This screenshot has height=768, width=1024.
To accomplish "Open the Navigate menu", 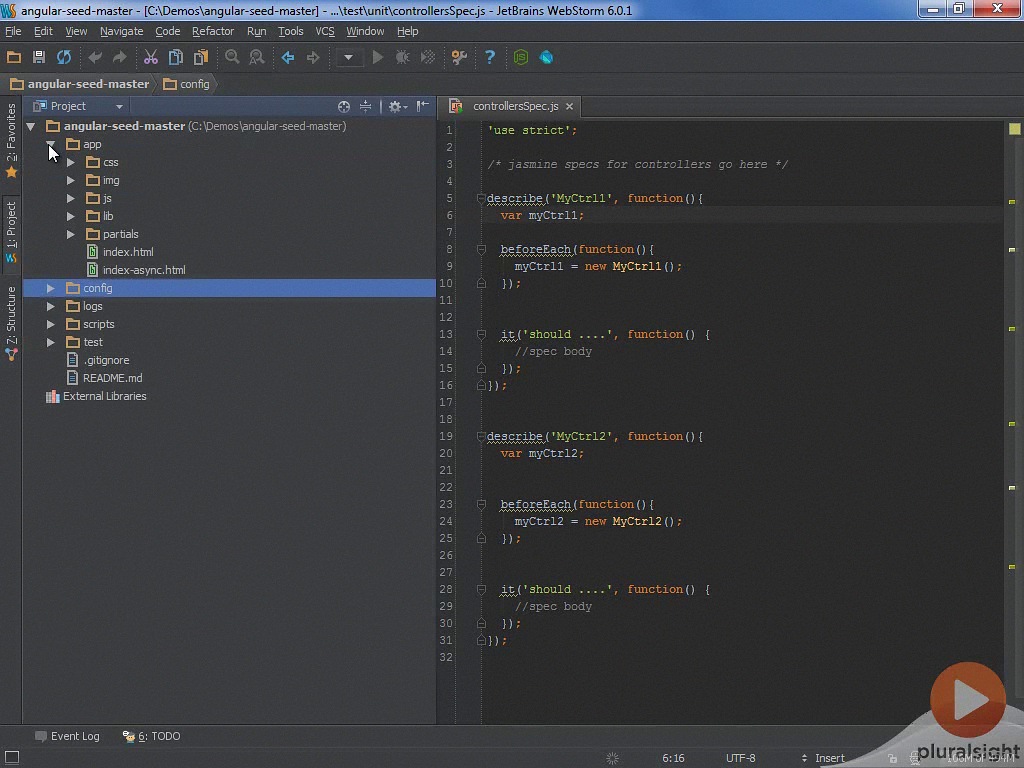I will click(x=121, y=31).
